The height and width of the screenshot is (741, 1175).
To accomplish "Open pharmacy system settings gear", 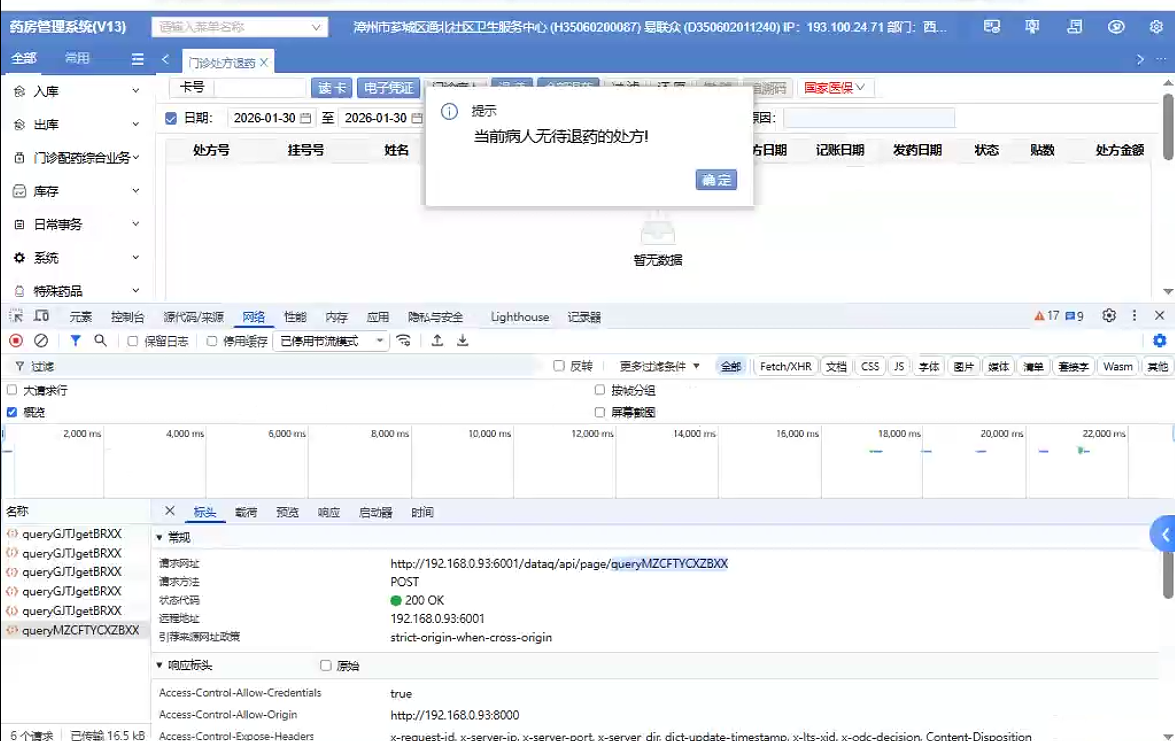I will 1156,27.
